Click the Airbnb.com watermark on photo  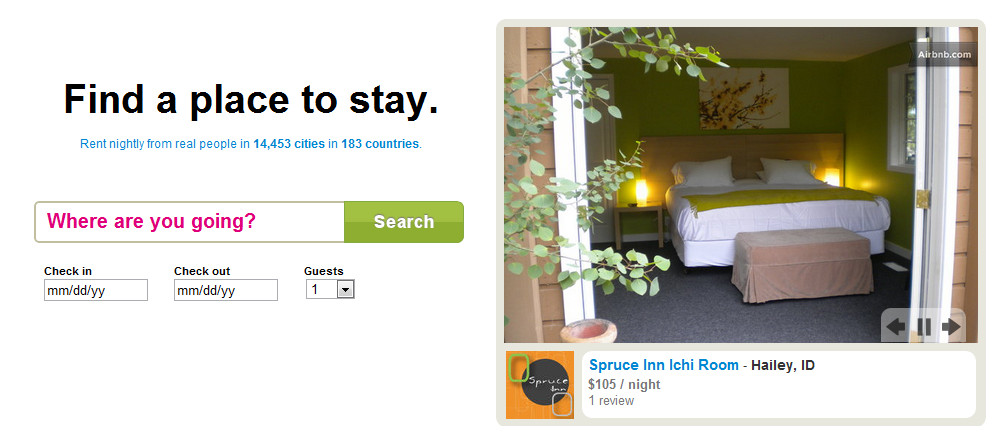click(x=944, y=55)
